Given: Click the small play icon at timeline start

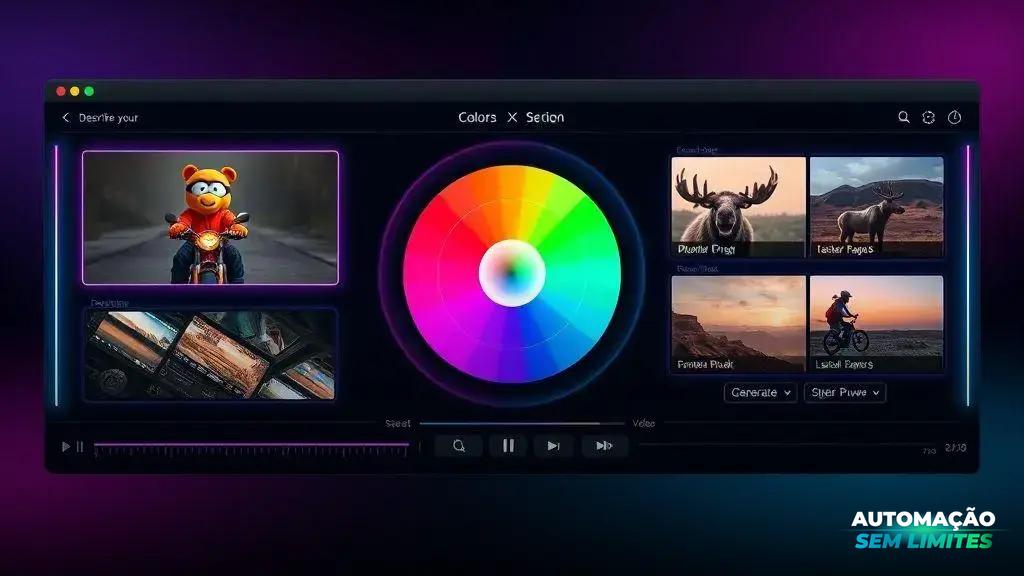Looking at the screenshot, I should (x=66, y=447).
